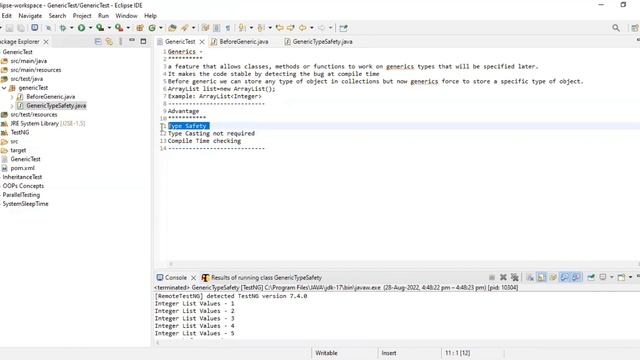Image resolution: width=640 pixels, height=360 pixels.
Task: Toggle Block Selection Mode icon
Action: pyautogui.click(x=217, y=28)
